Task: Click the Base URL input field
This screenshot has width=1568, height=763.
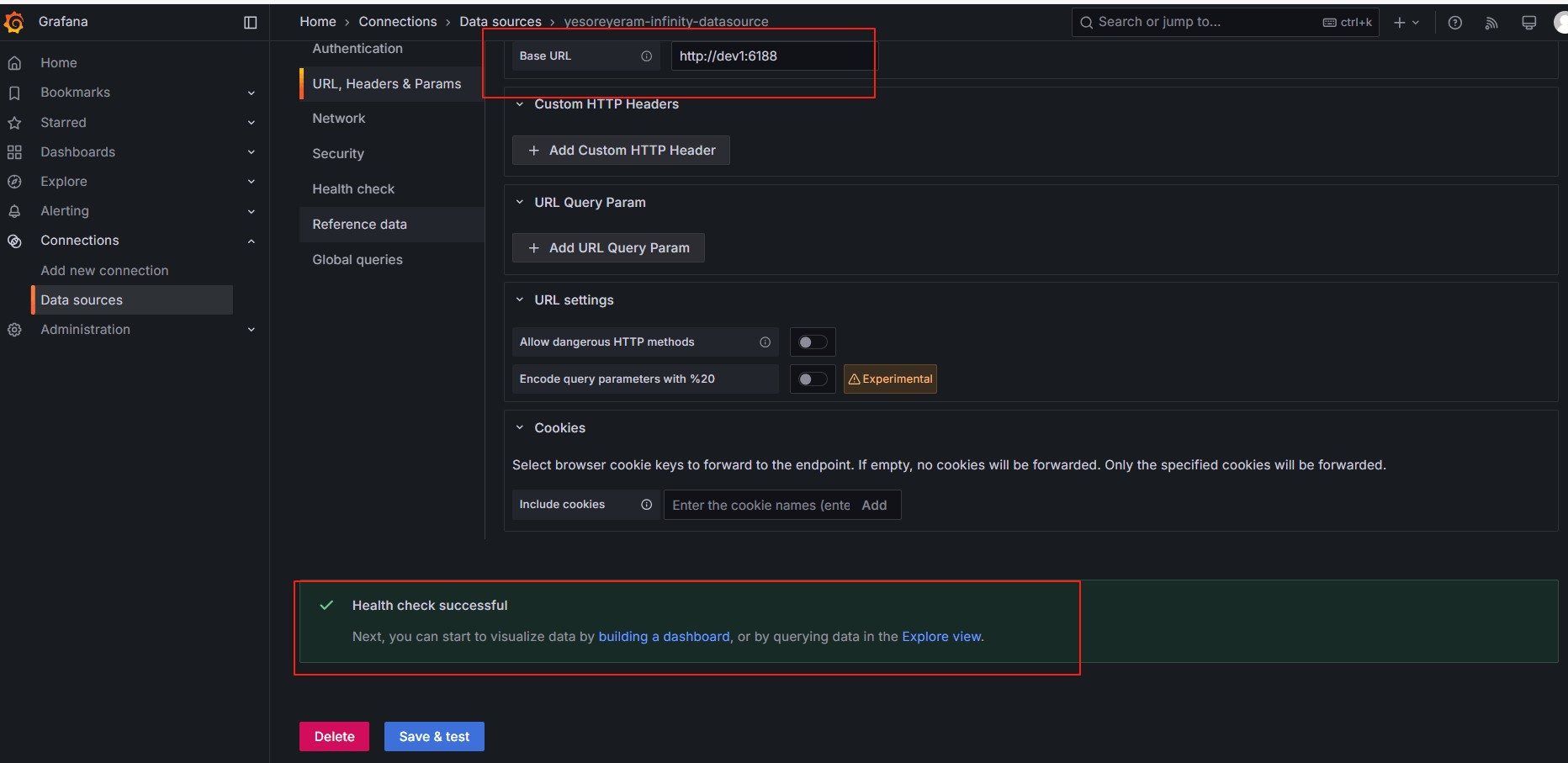Action: (x=773, y=56)
